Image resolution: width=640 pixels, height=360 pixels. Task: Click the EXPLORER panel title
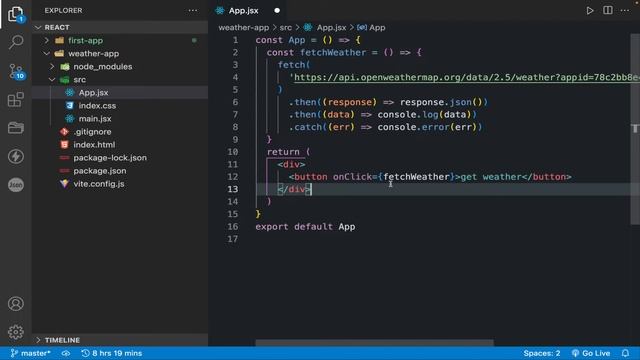[63, 11]
